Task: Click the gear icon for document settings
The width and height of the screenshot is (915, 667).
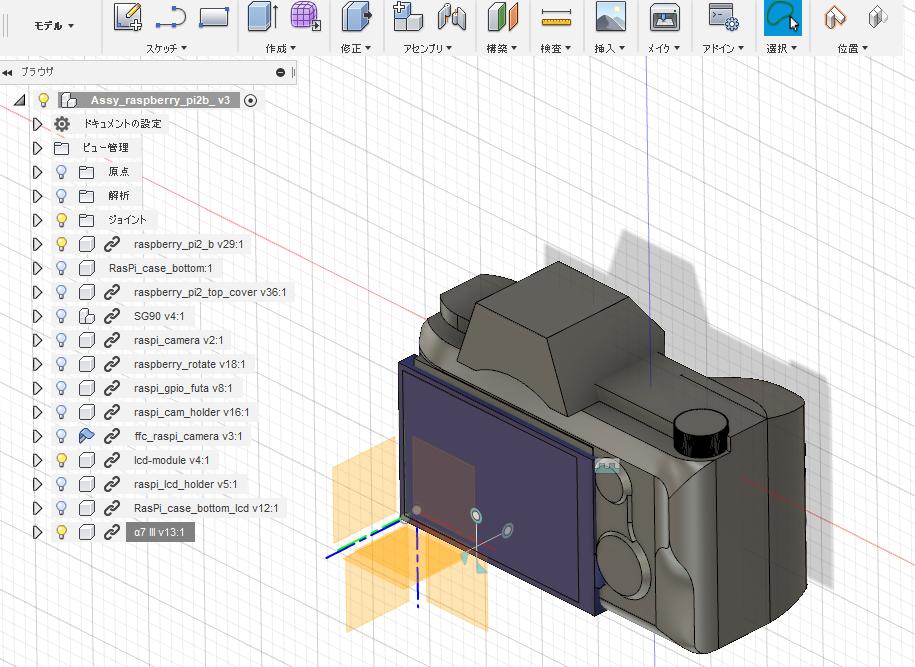Action: [61, 124]
